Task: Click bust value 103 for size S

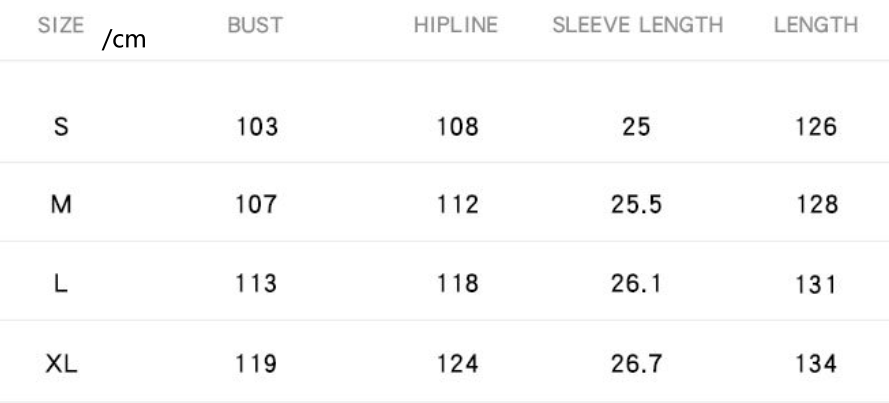Action: coord(256,127)
